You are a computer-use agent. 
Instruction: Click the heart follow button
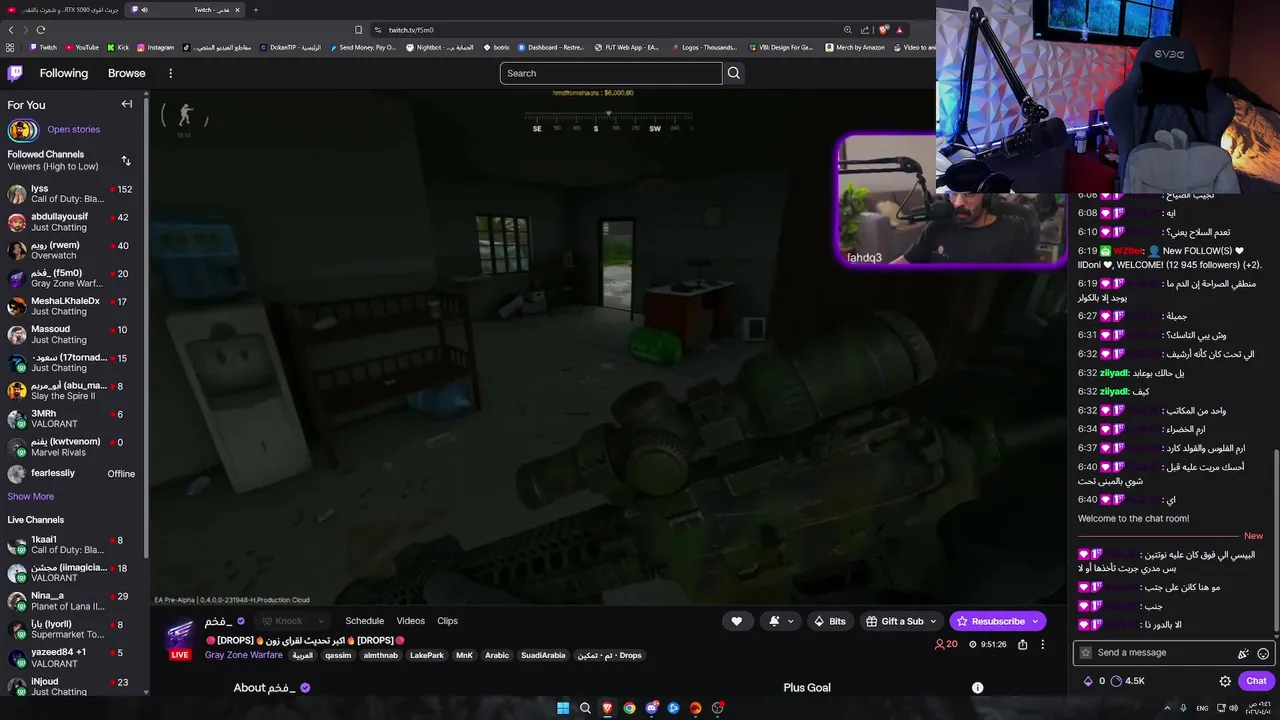(x=737, y=621)
